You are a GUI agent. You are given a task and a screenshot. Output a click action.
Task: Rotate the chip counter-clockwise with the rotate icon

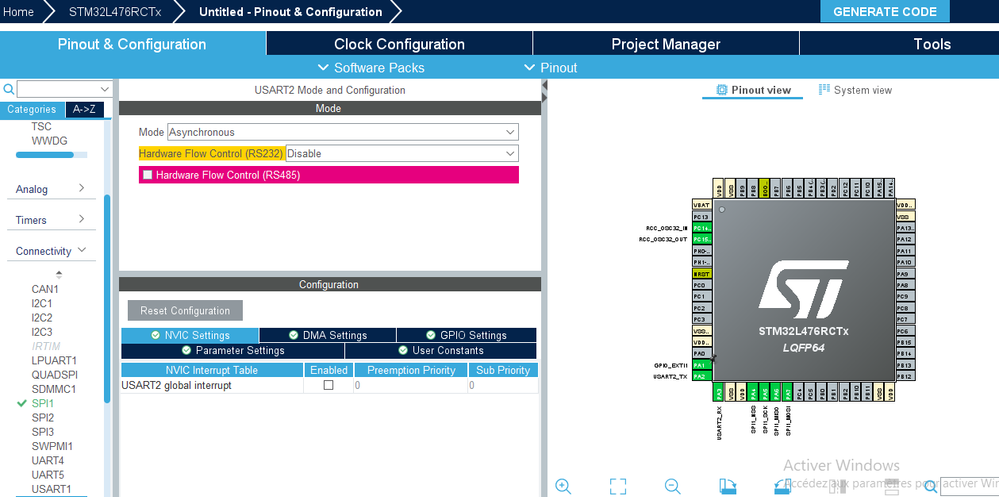point(782,486)
